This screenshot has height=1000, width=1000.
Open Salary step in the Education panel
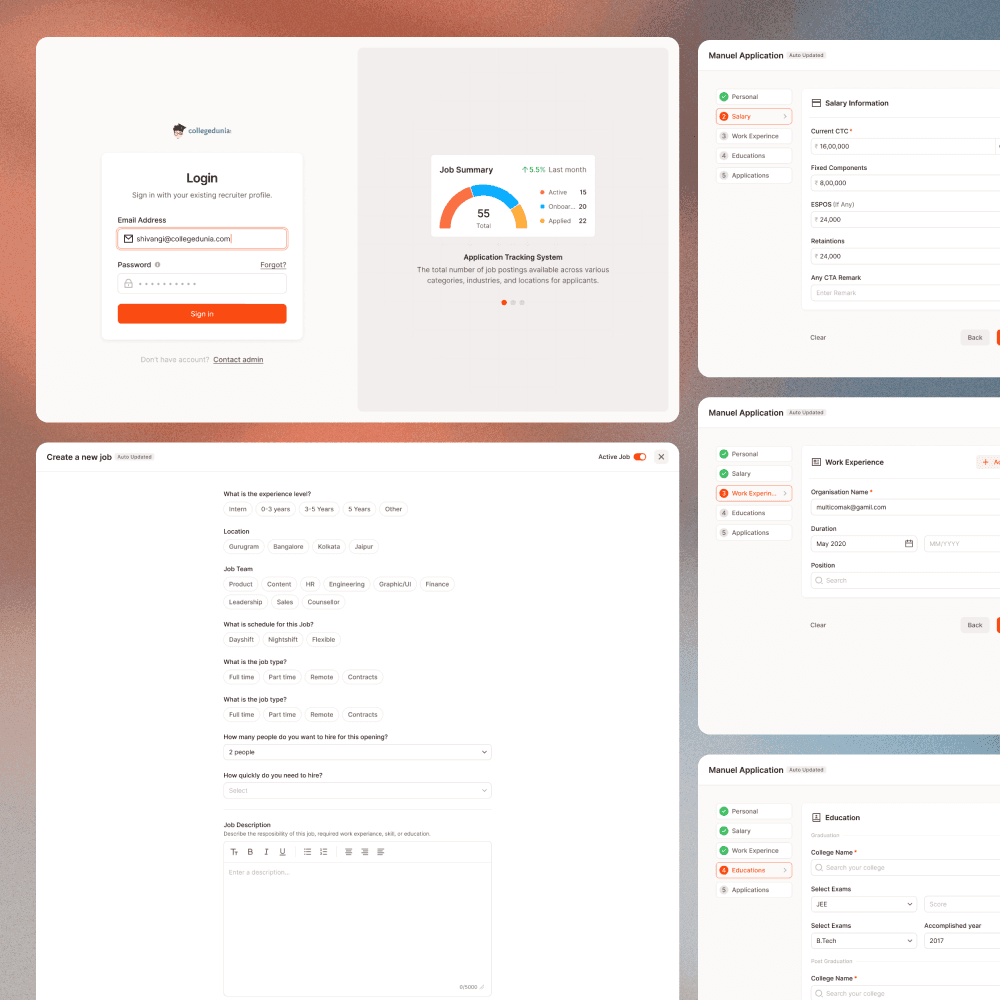pyautogui.click(x=754, y=831)
